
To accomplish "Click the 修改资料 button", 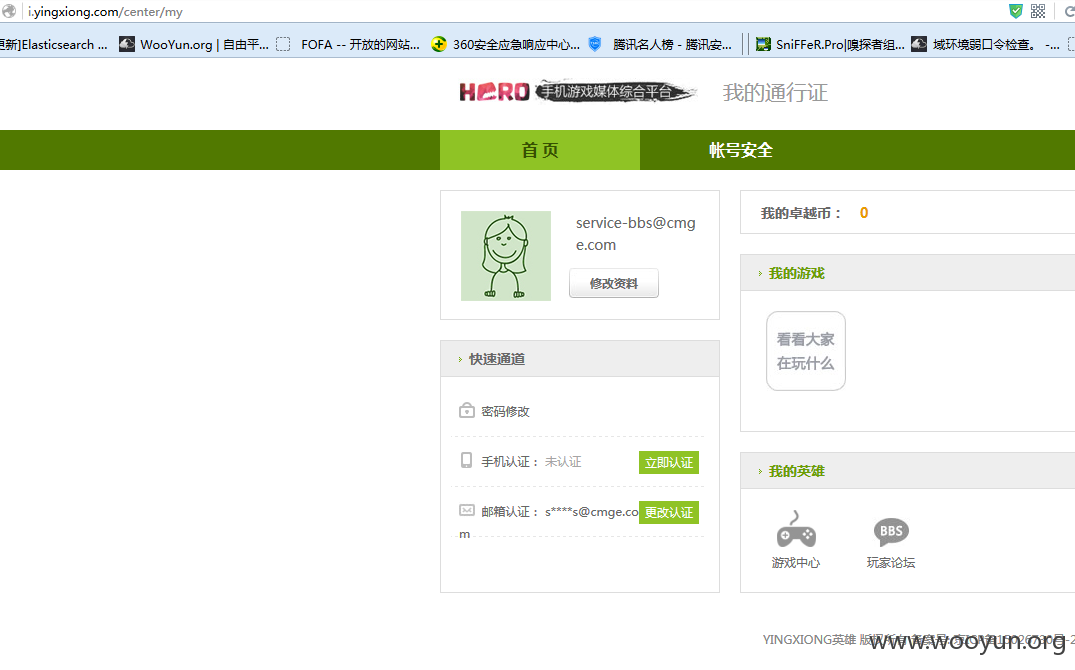I will click(x=614, y=283).
